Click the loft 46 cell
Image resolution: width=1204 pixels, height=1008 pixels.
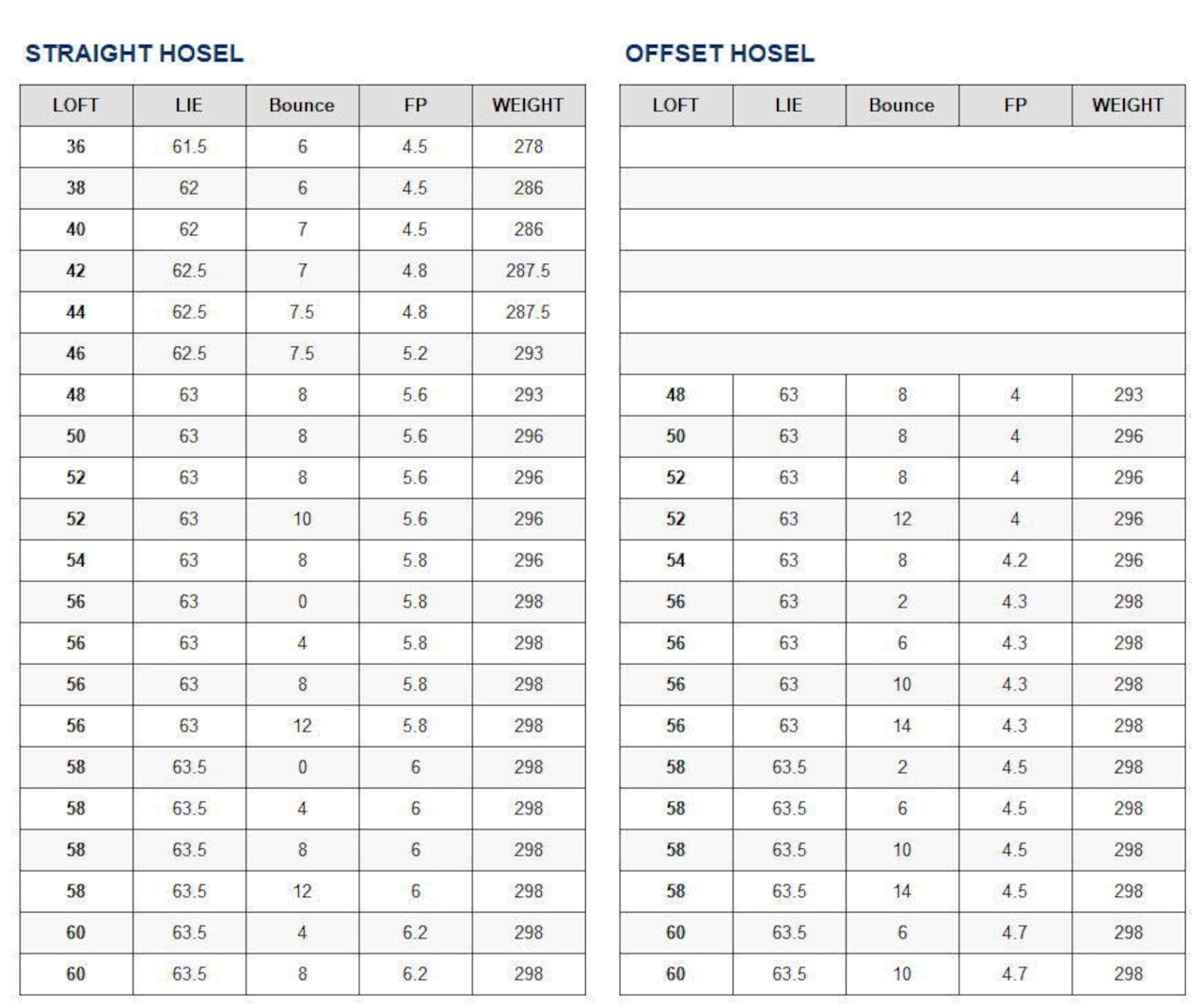tap(76, 354)
